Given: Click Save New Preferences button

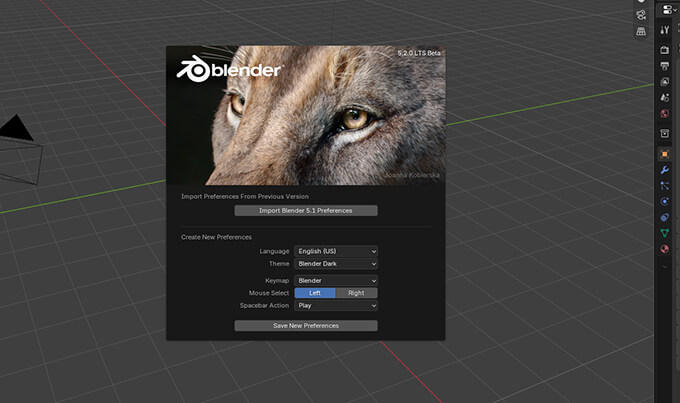Looking at the screenshot, I should coord(306,326).
